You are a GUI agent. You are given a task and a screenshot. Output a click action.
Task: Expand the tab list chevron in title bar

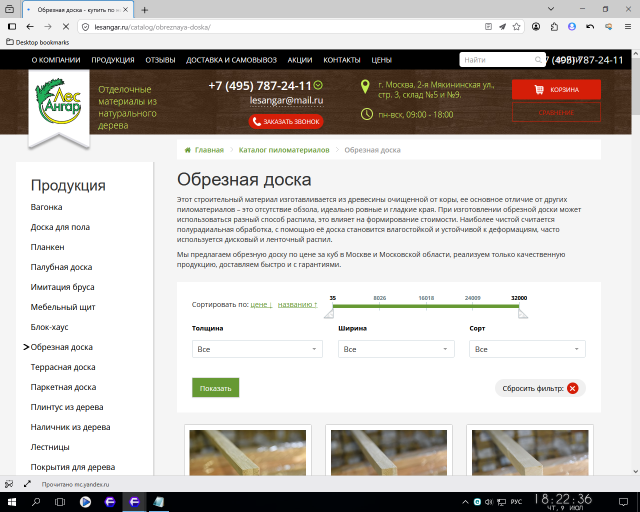coord(551,9)
